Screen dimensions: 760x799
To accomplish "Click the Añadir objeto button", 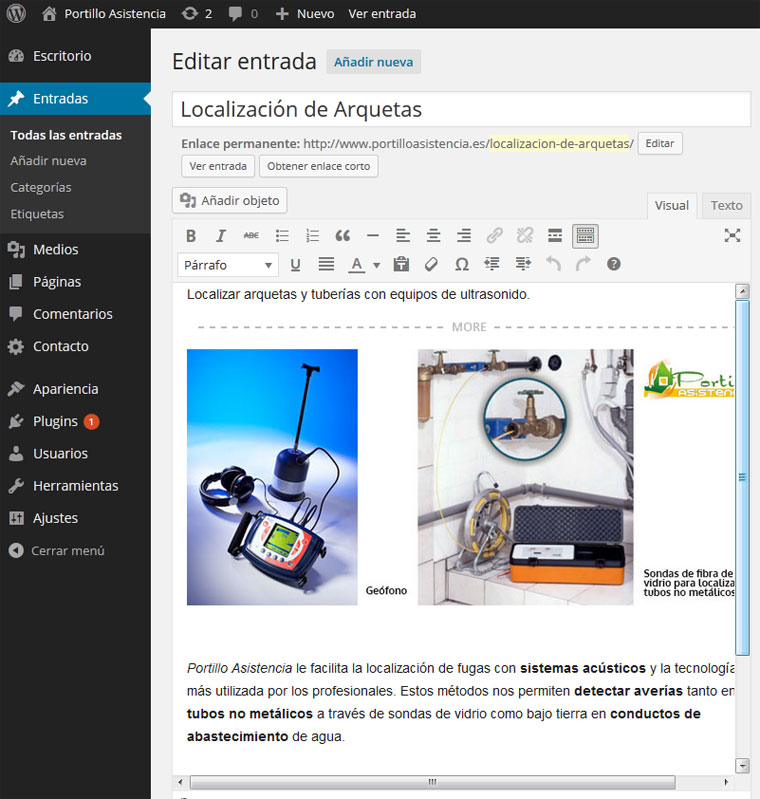I will click(x=230, y=201).
